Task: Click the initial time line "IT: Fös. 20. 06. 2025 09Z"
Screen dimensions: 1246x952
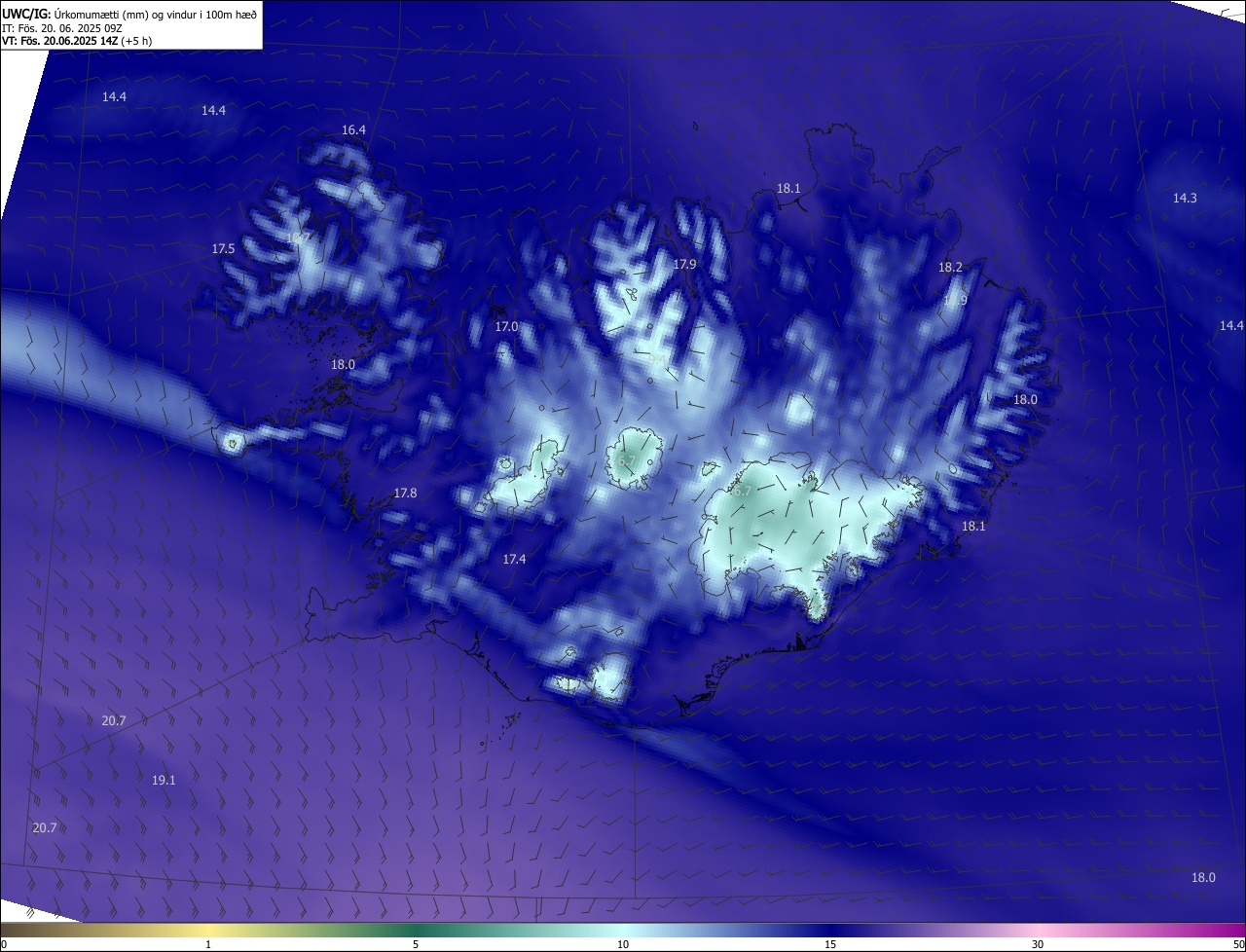Action: [x=61, y=28]
